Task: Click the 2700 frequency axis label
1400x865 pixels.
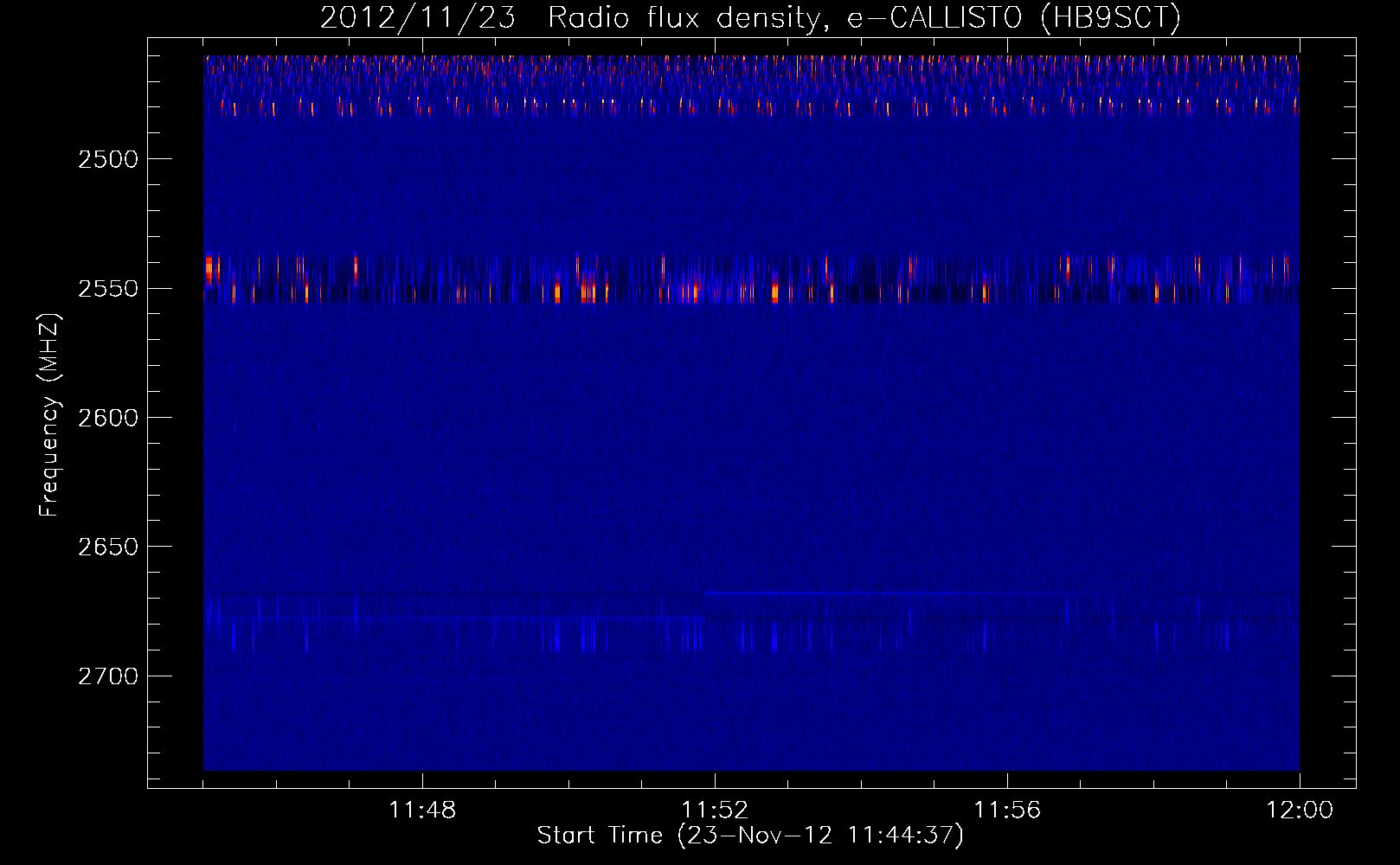Action: click(x=108, y=676)
